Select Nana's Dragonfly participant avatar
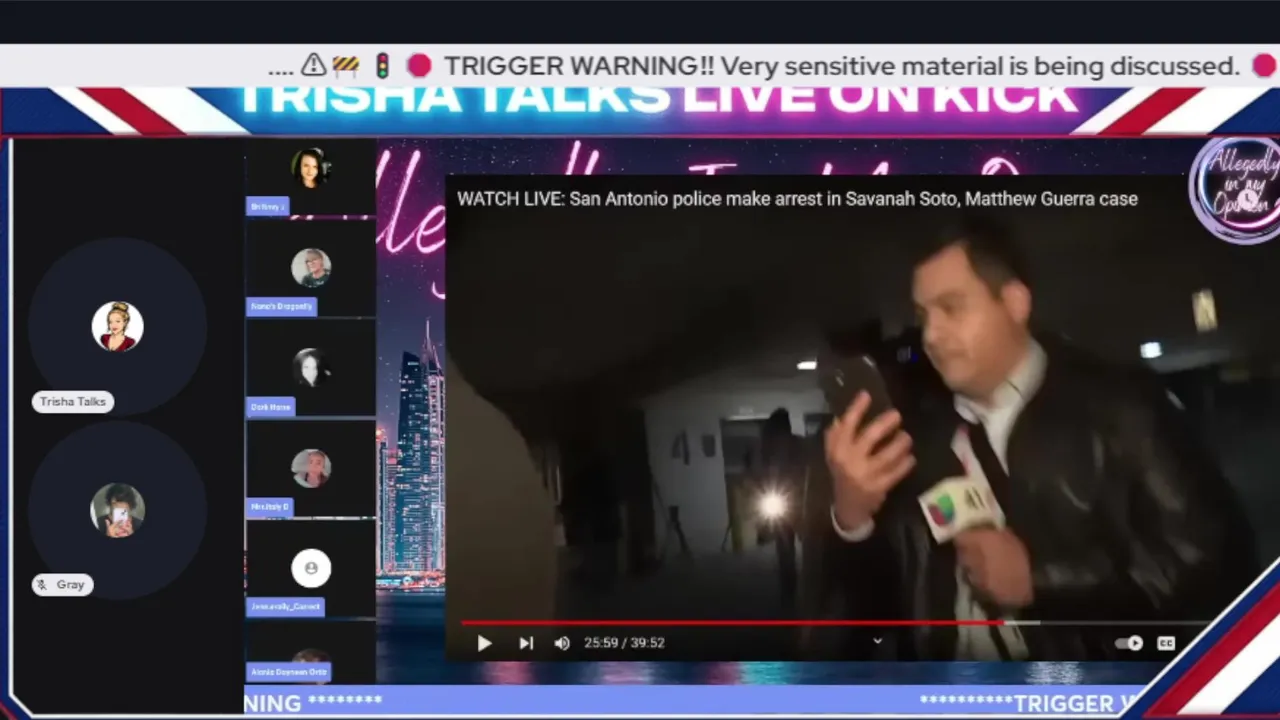1280x720 pixels. tap(311, 268)
